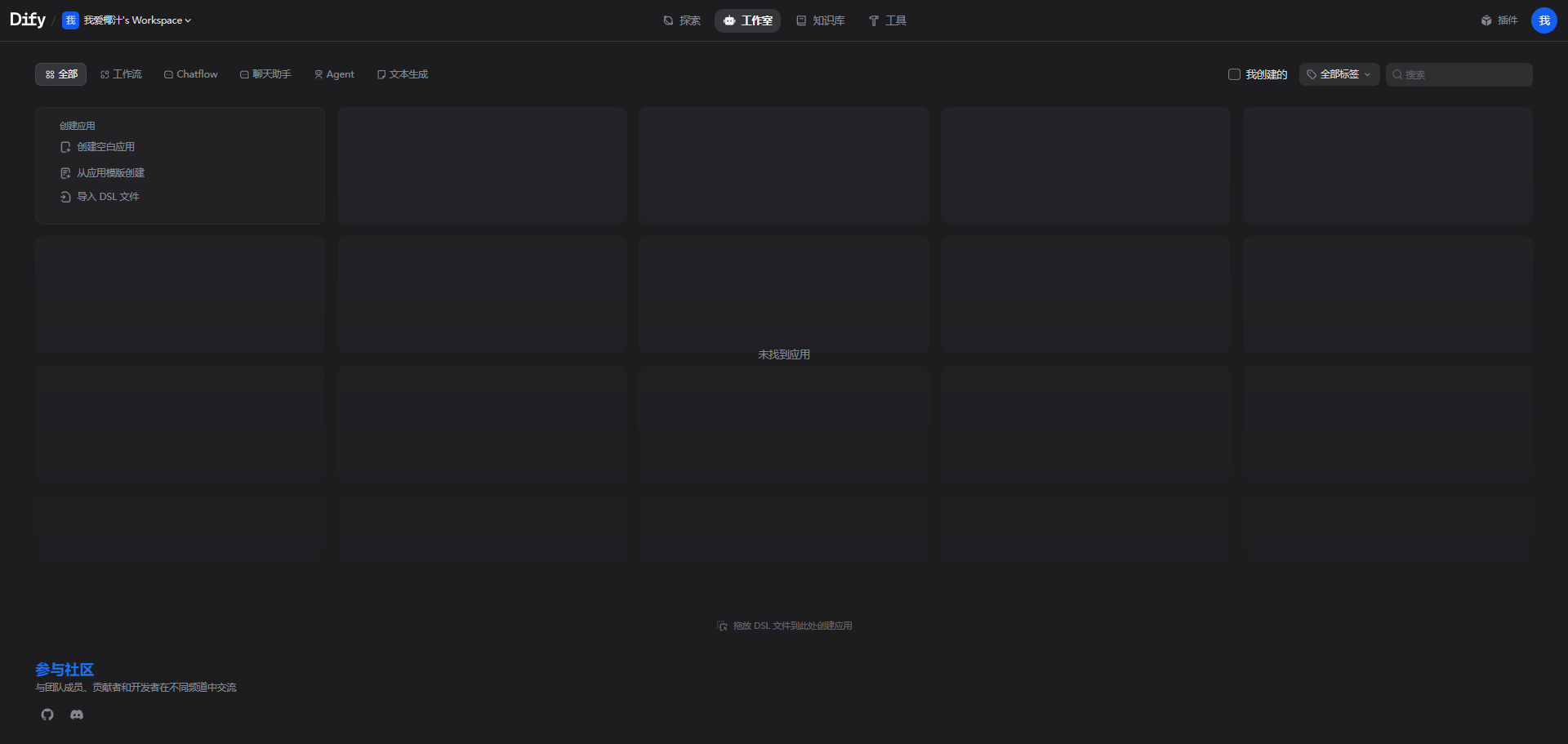The image size is (1568, 744).
Task: Click 创建空白应用
Action: pos(98,147)
